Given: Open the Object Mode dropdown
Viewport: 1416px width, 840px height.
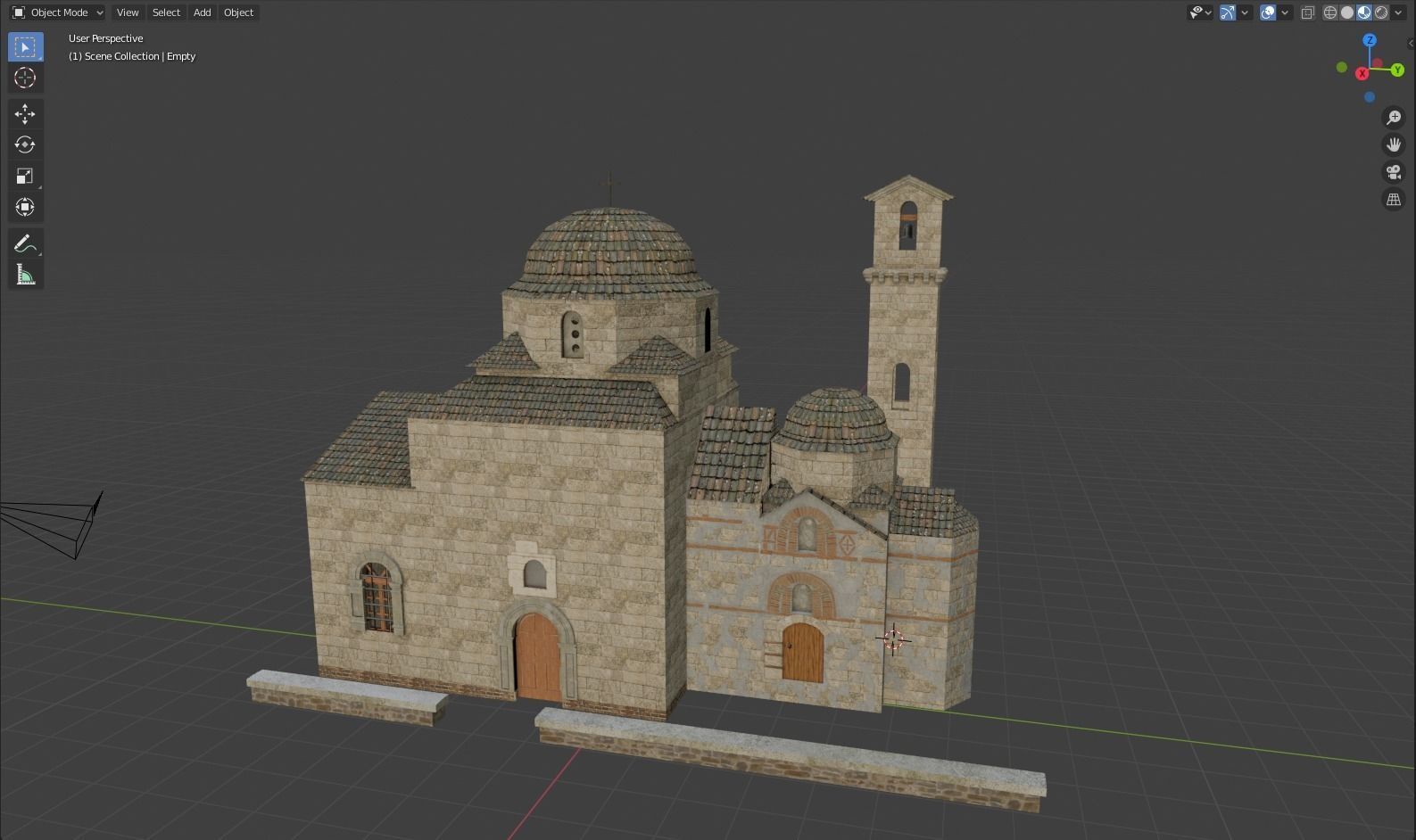Looking at the screenshot, I should coord(57,12).
